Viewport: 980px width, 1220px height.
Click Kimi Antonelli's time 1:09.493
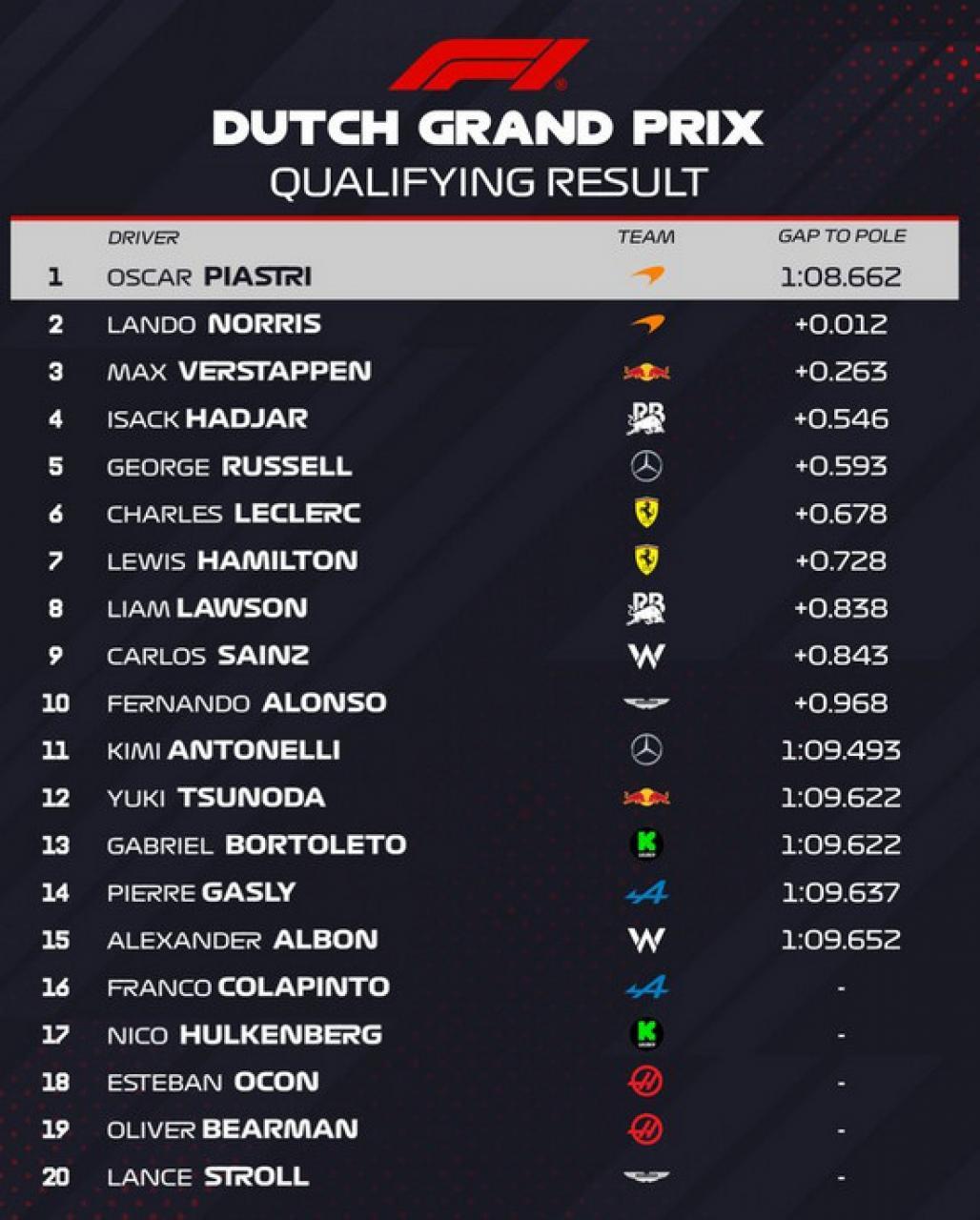click(840, 750)
